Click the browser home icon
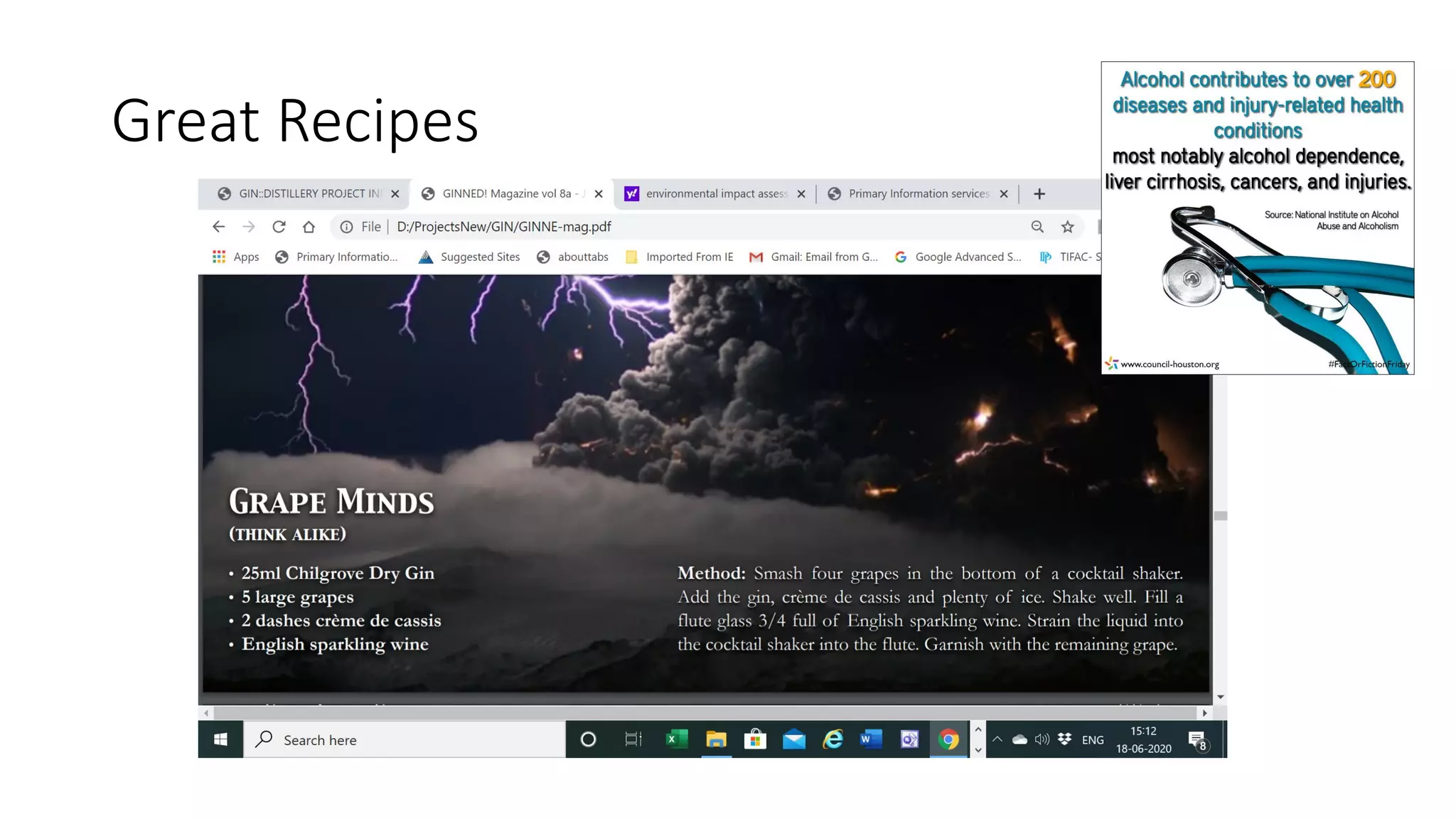The width and height of the screenshot is (1456, 819). coord(309,227)
